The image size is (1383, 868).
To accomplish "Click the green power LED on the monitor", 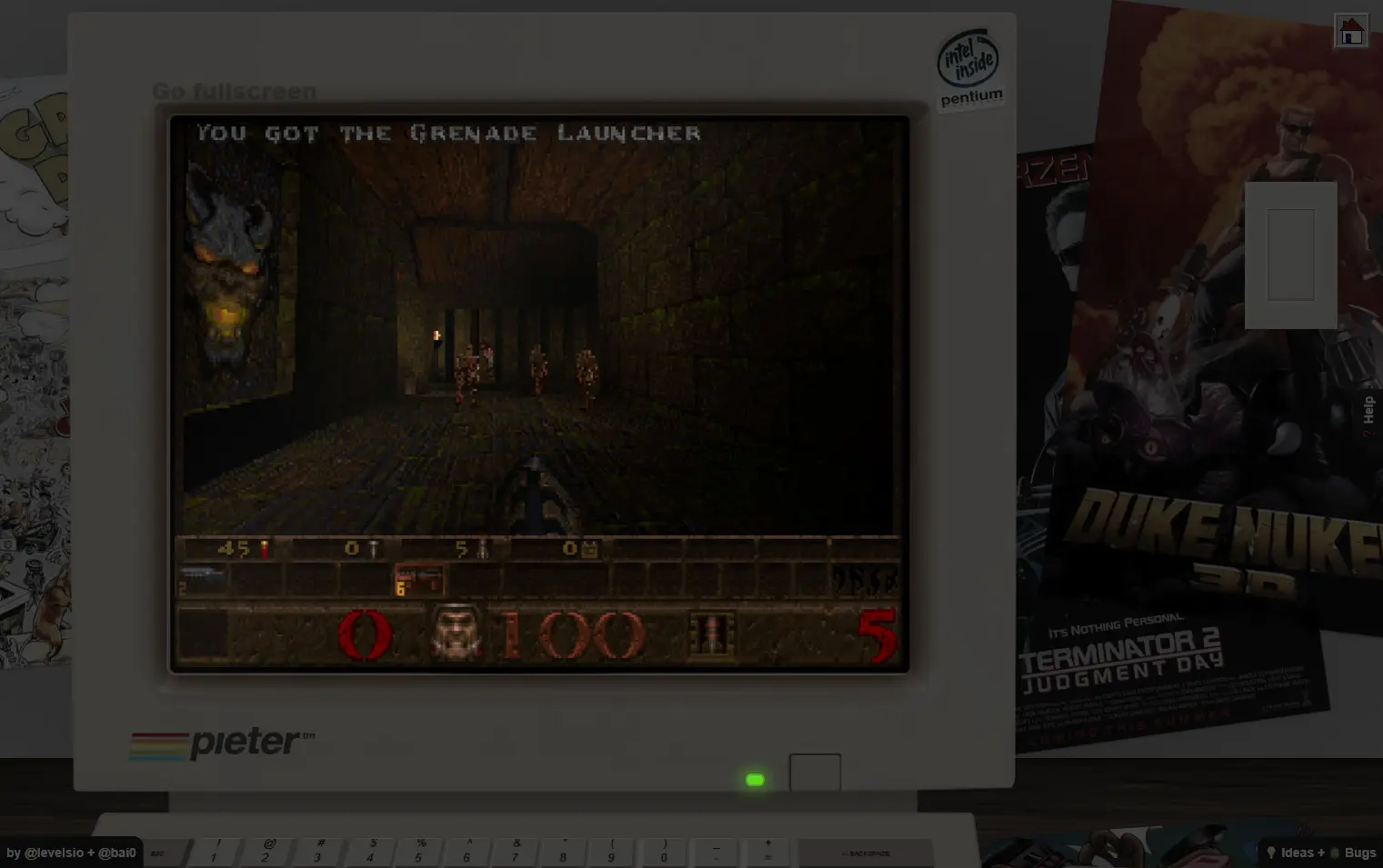I will [755, 780].
